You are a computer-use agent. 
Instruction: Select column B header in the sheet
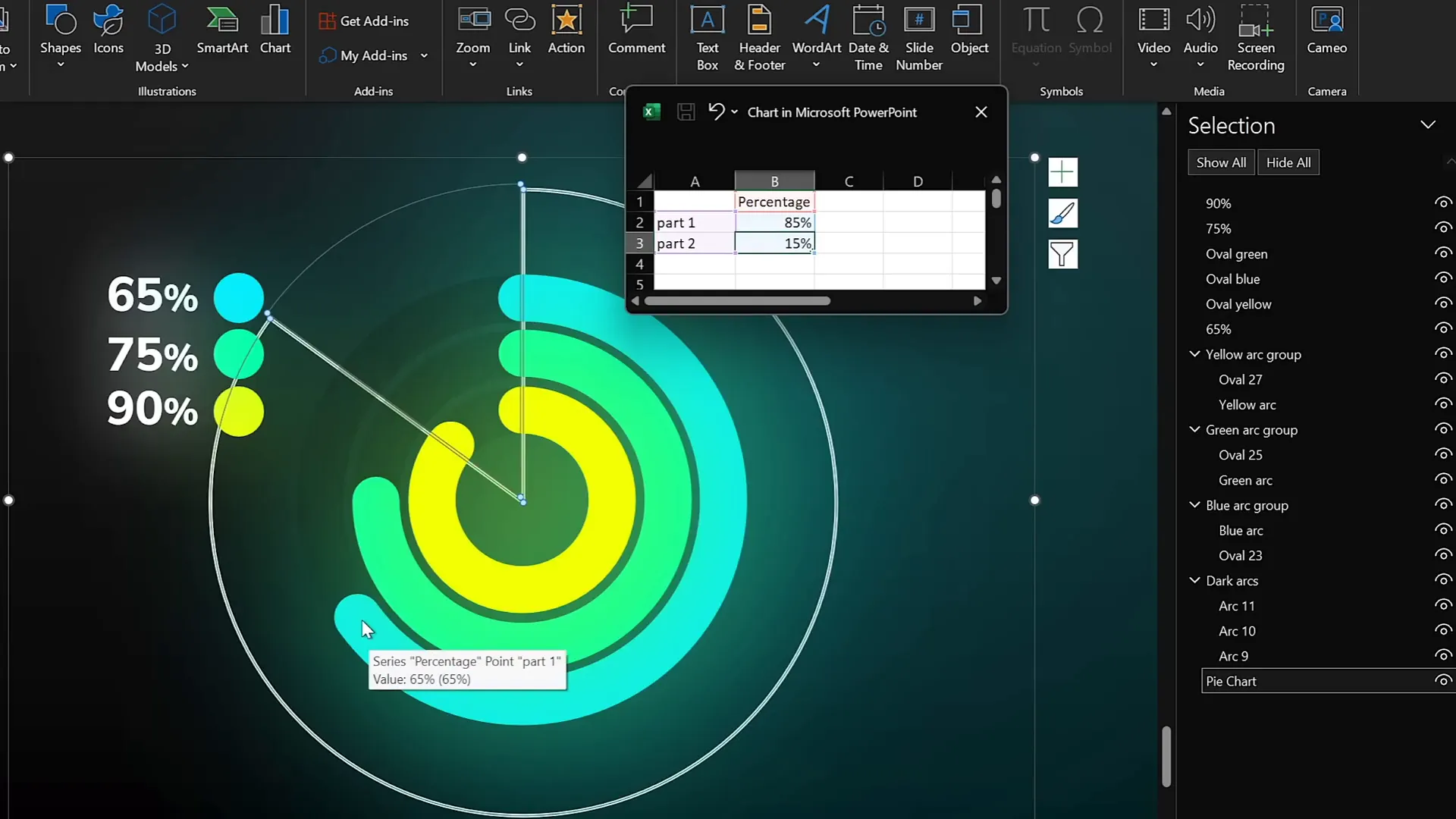tap(774, 181)
